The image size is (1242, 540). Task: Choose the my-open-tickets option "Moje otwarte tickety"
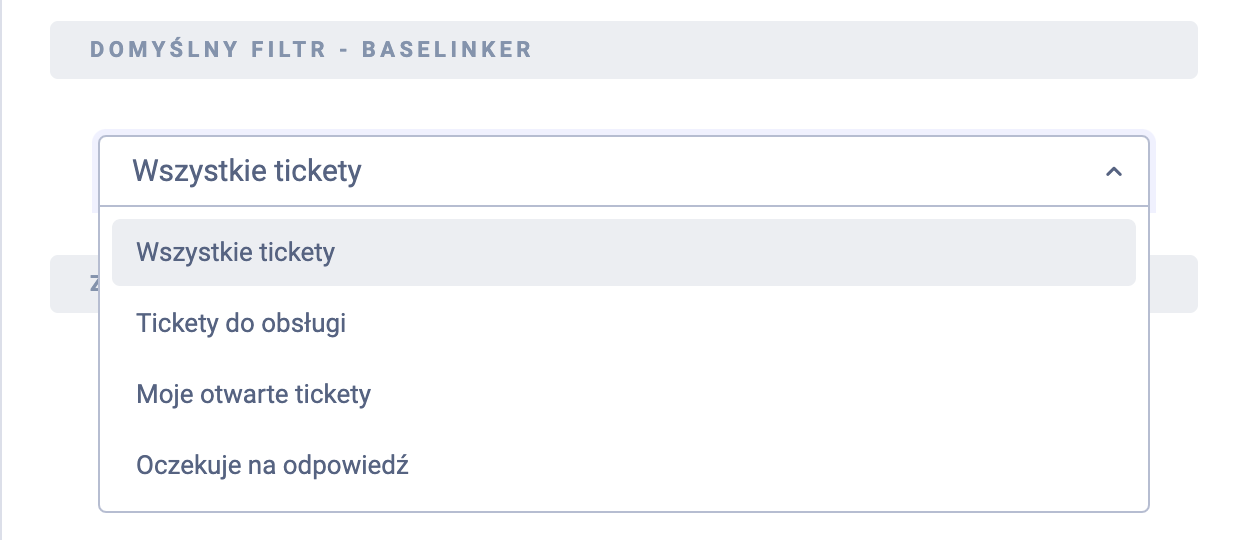coord(254,395)
